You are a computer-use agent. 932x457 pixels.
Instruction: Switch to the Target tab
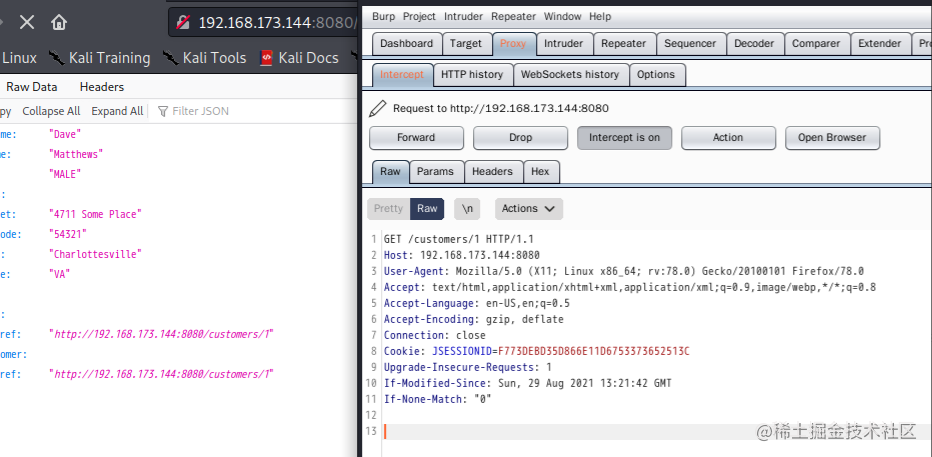466,44
